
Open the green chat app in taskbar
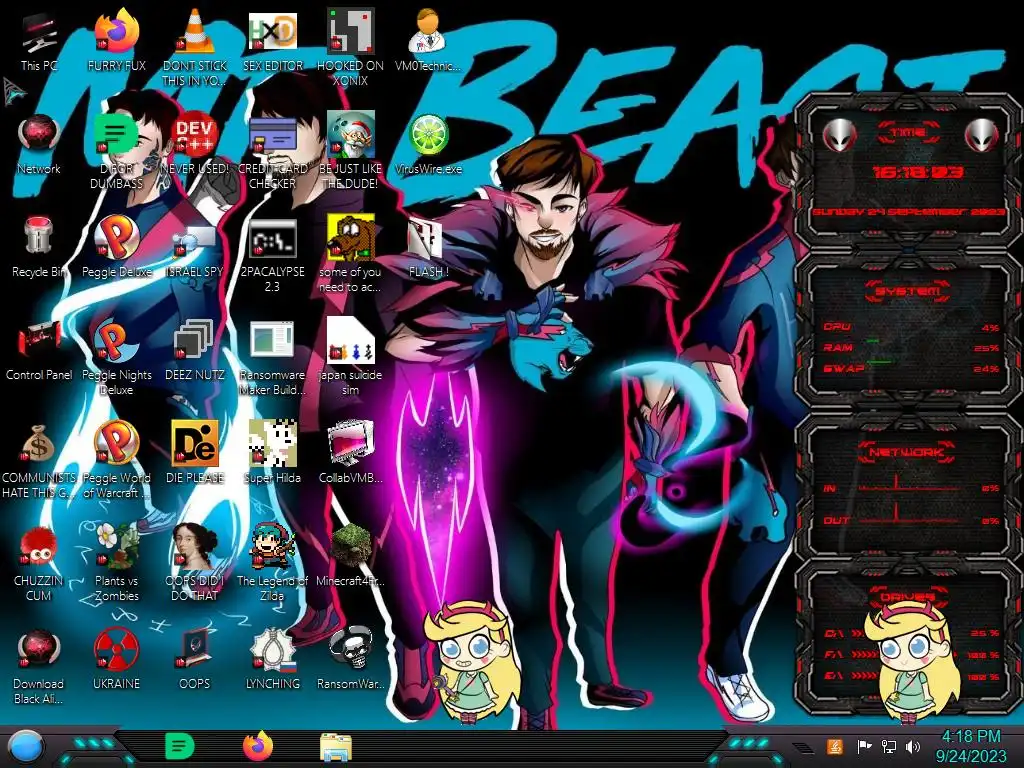pyautogui.click(x=179, y=746)
